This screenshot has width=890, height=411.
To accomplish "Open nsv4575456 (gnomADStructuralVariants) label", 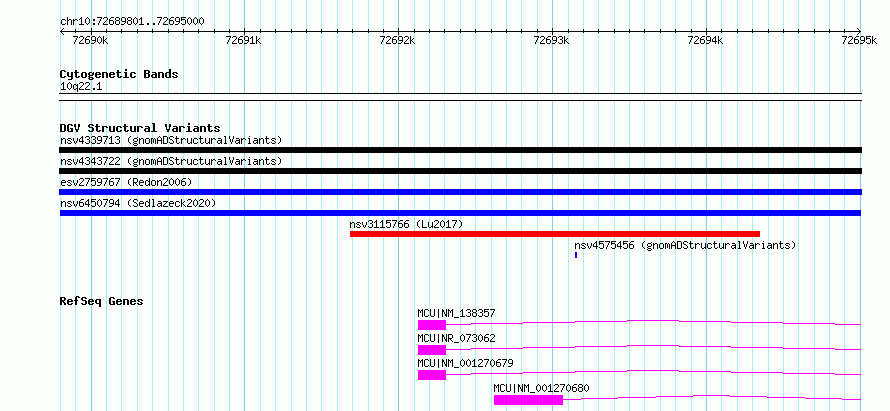I will pos(685,245).
